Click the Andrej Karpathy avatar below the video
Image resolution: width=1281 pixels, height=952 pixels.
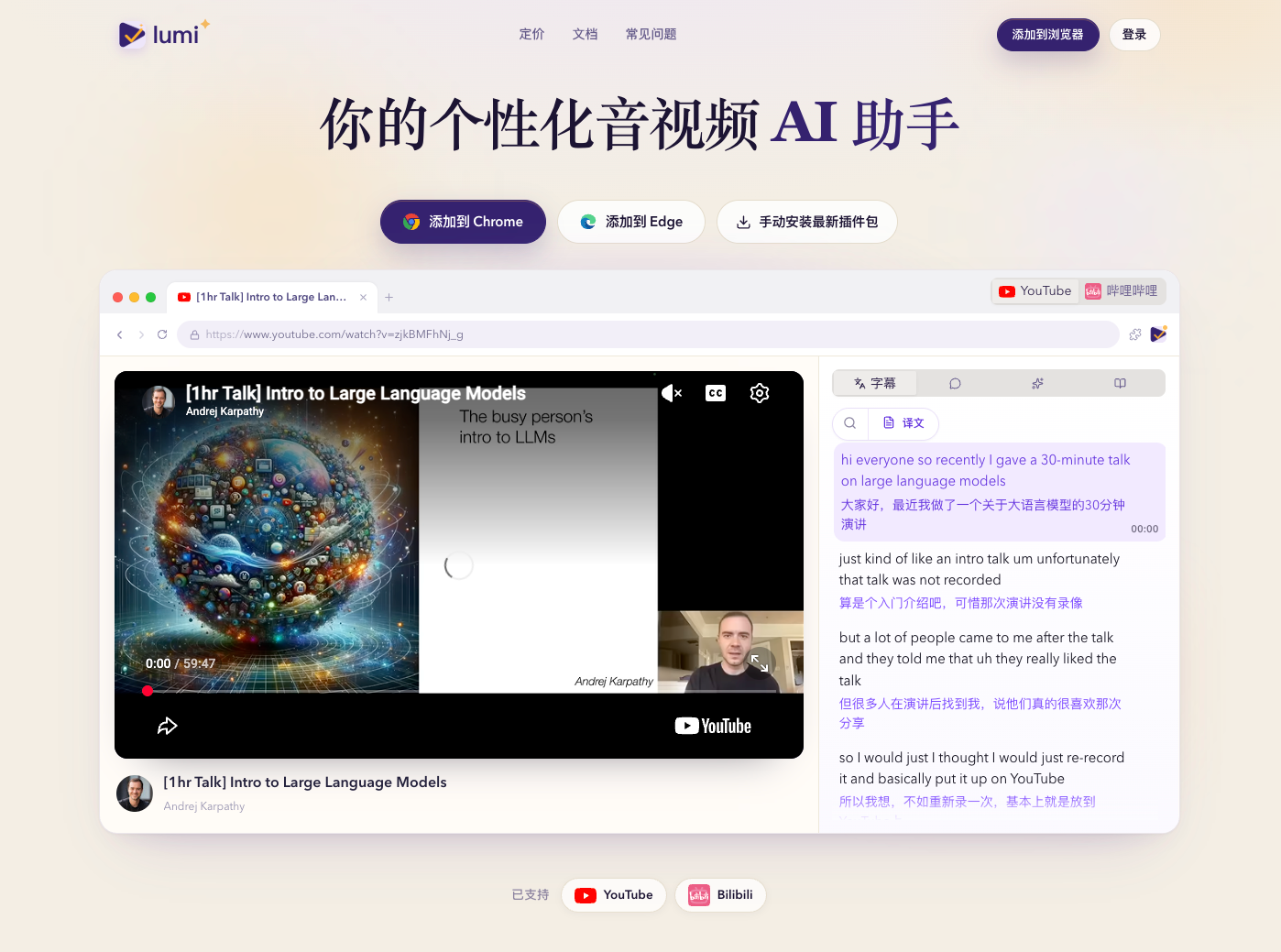[135, 793]
